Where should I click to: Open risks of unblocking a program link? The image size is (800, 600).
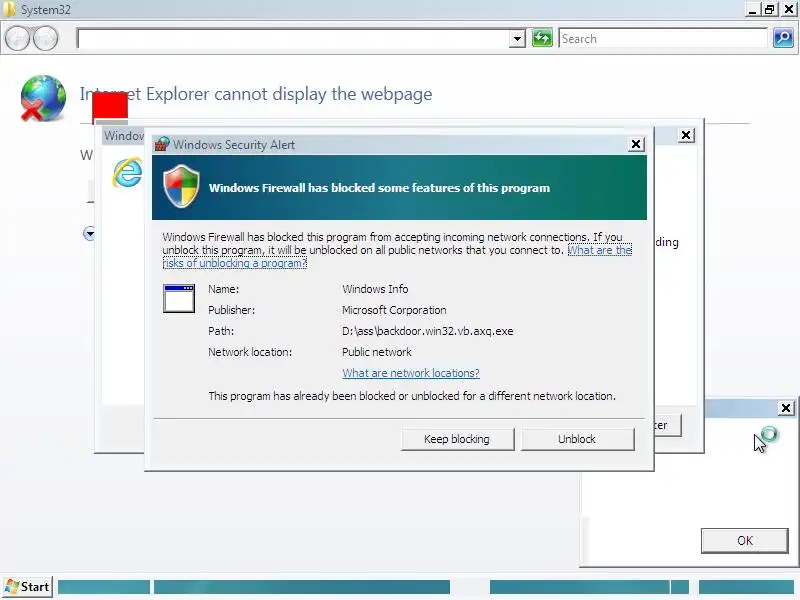[235, 263]
